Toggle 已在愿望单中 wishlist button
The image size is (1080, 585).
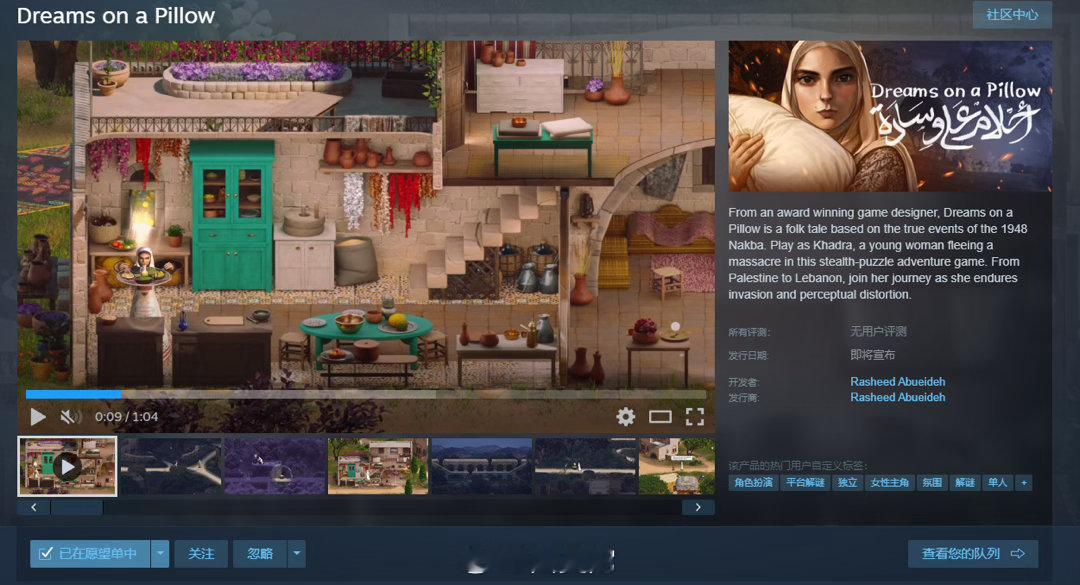point(90,553)
